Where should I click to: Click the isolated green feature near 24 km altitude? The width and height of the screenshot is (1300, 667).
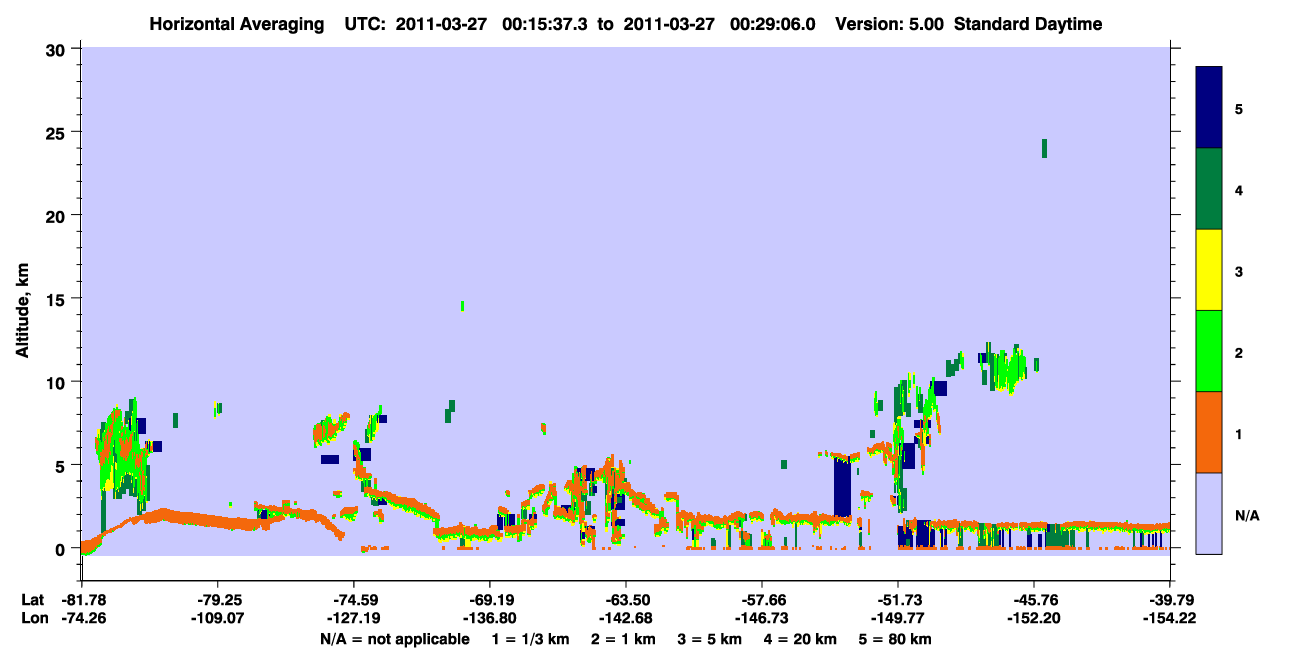1044,148
